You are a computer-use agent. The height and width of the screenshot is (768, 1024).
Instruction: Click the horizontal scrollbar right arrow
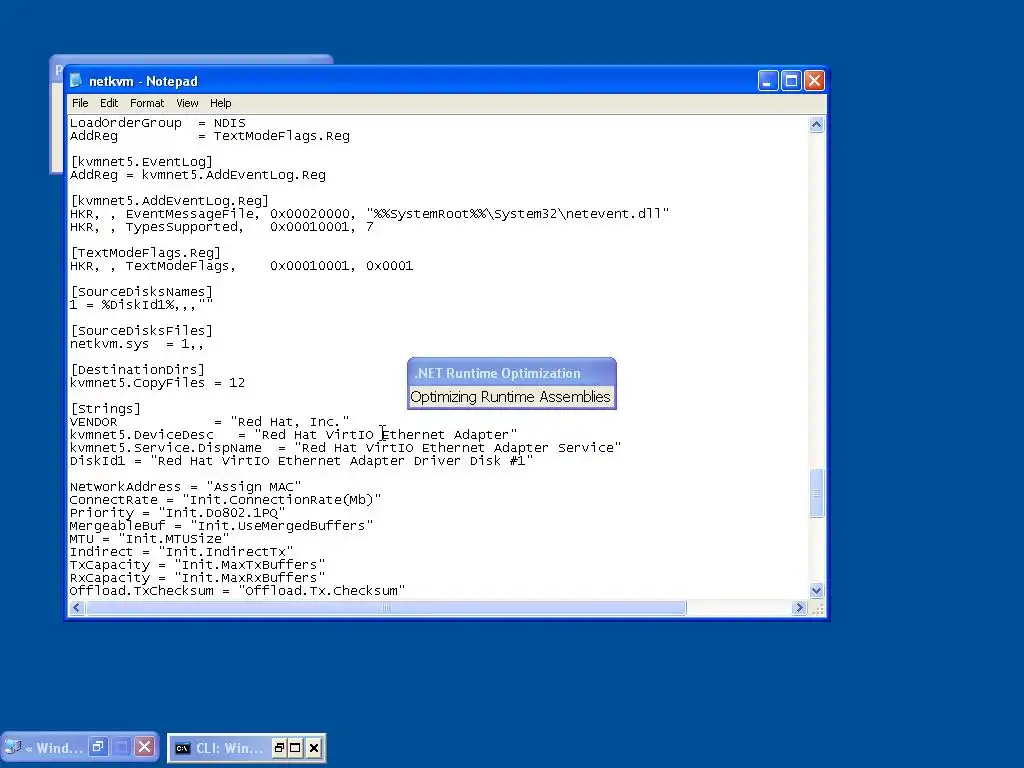(799, 607)
